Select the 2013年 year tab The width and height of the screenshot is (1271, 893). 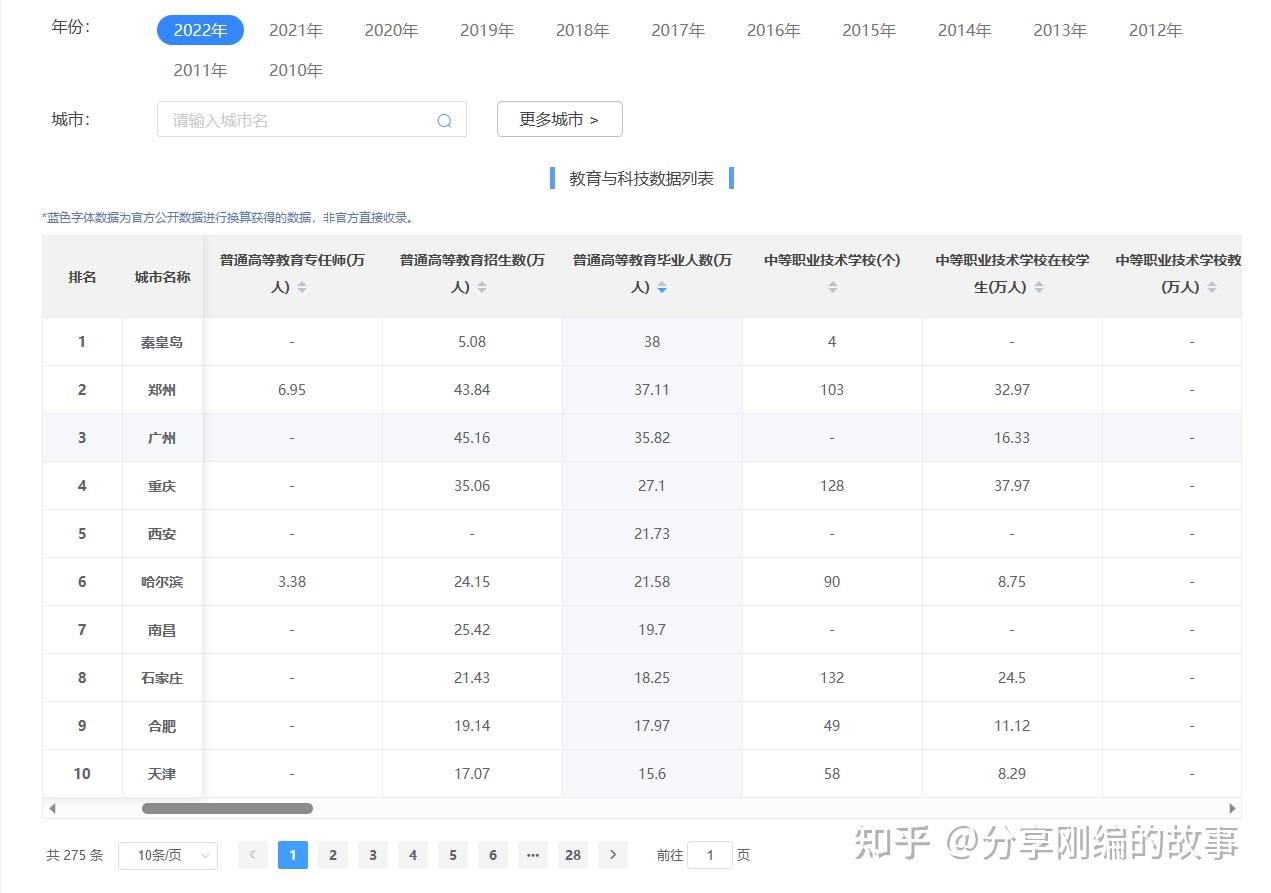(x=1060, y=30)
